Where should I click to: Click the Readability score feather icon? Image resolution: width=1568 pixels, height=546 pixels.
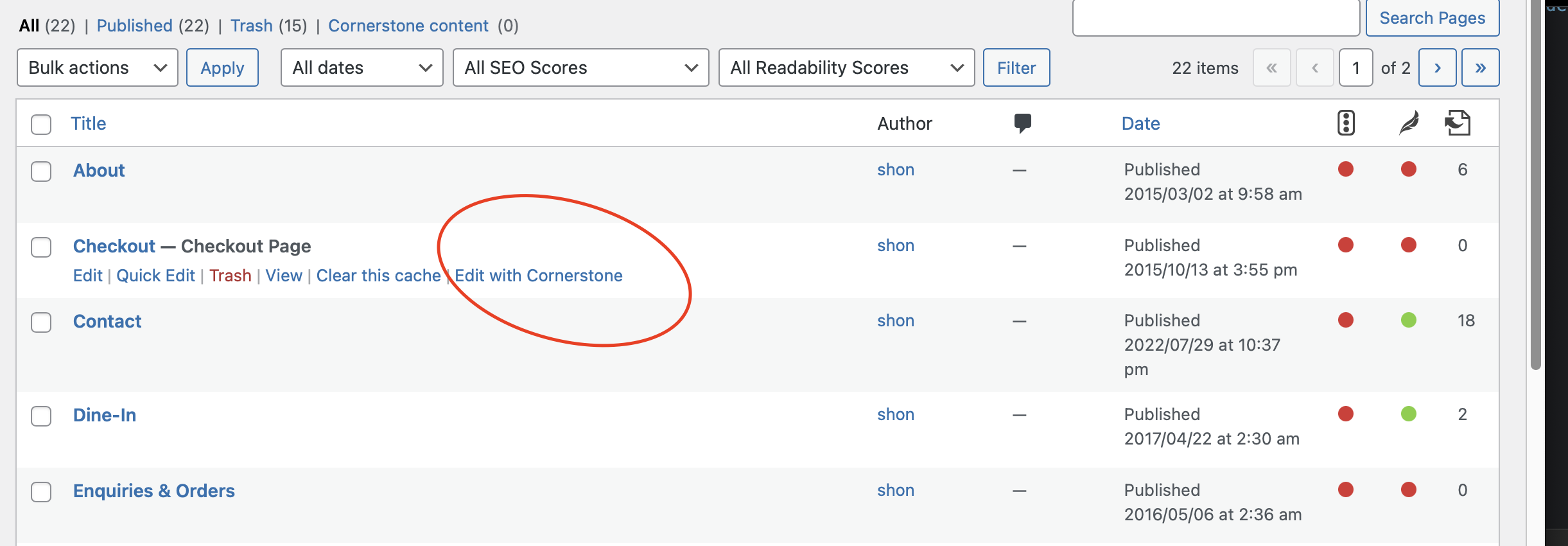pyautogui.click(x=1409, y=123)
